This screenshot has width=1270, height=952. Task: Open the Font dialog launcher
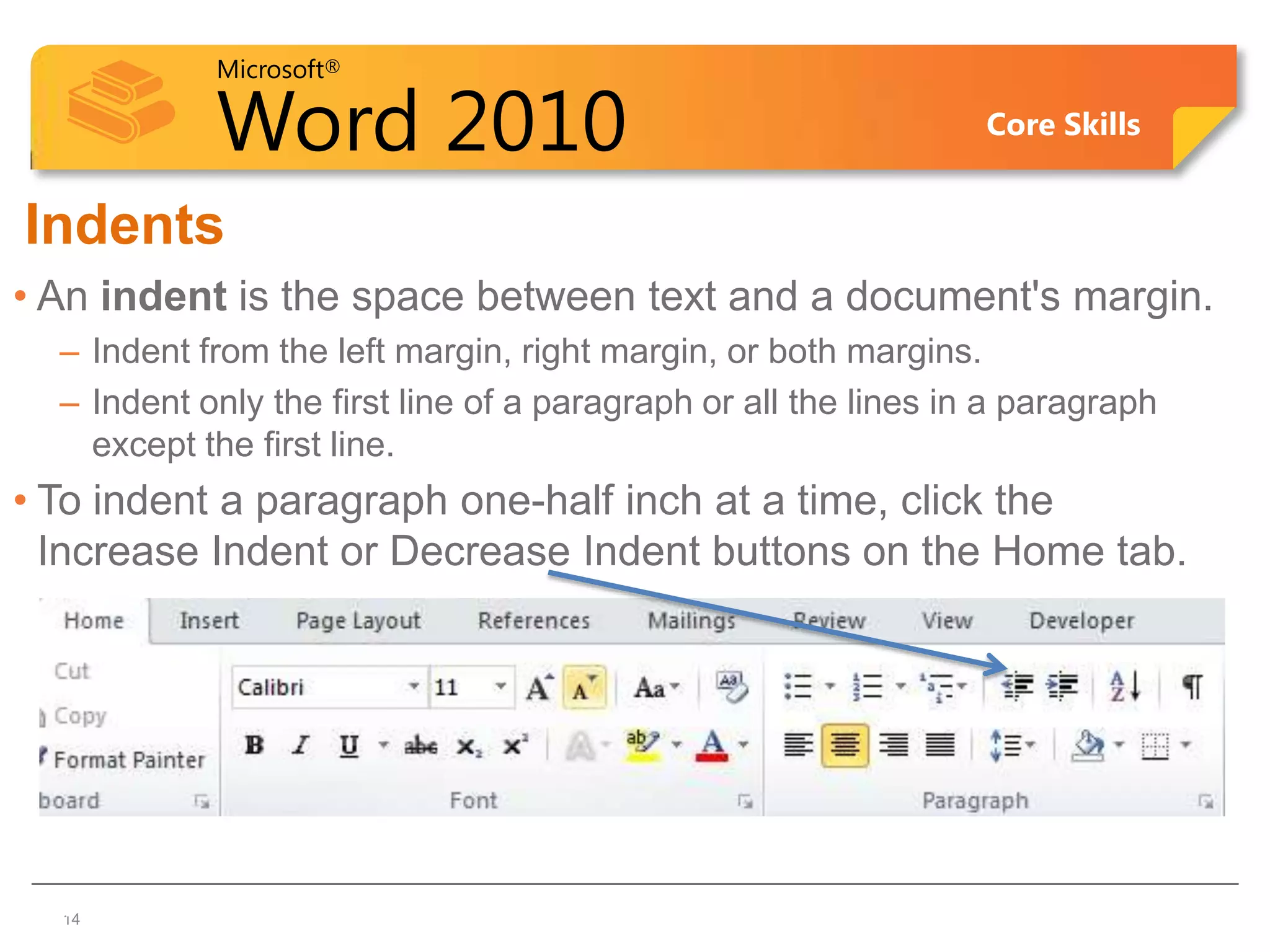tap(745, 801)
